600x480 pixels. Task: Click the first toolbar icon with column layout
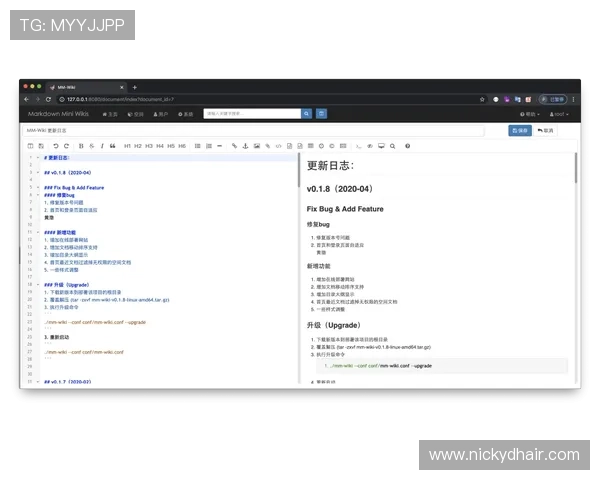(x=31, y=146)
